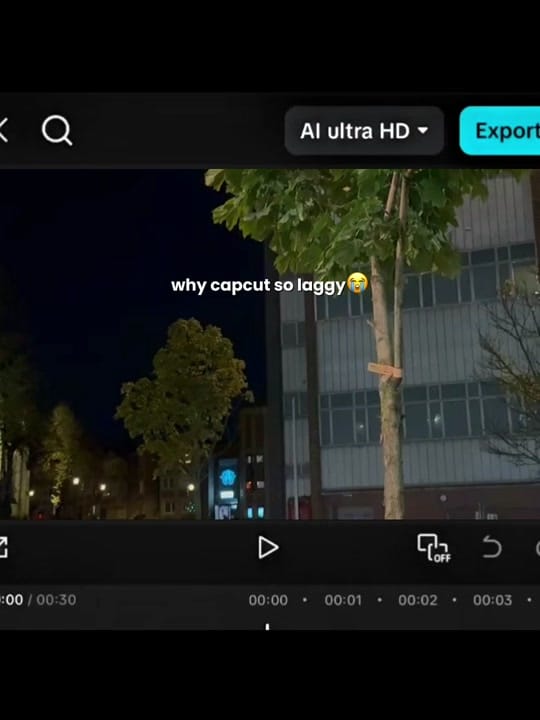Viewport: 540px width, 720px height.
Task: Open the AI ultra HD resolution dropdown
Action: tap(364, 131)
